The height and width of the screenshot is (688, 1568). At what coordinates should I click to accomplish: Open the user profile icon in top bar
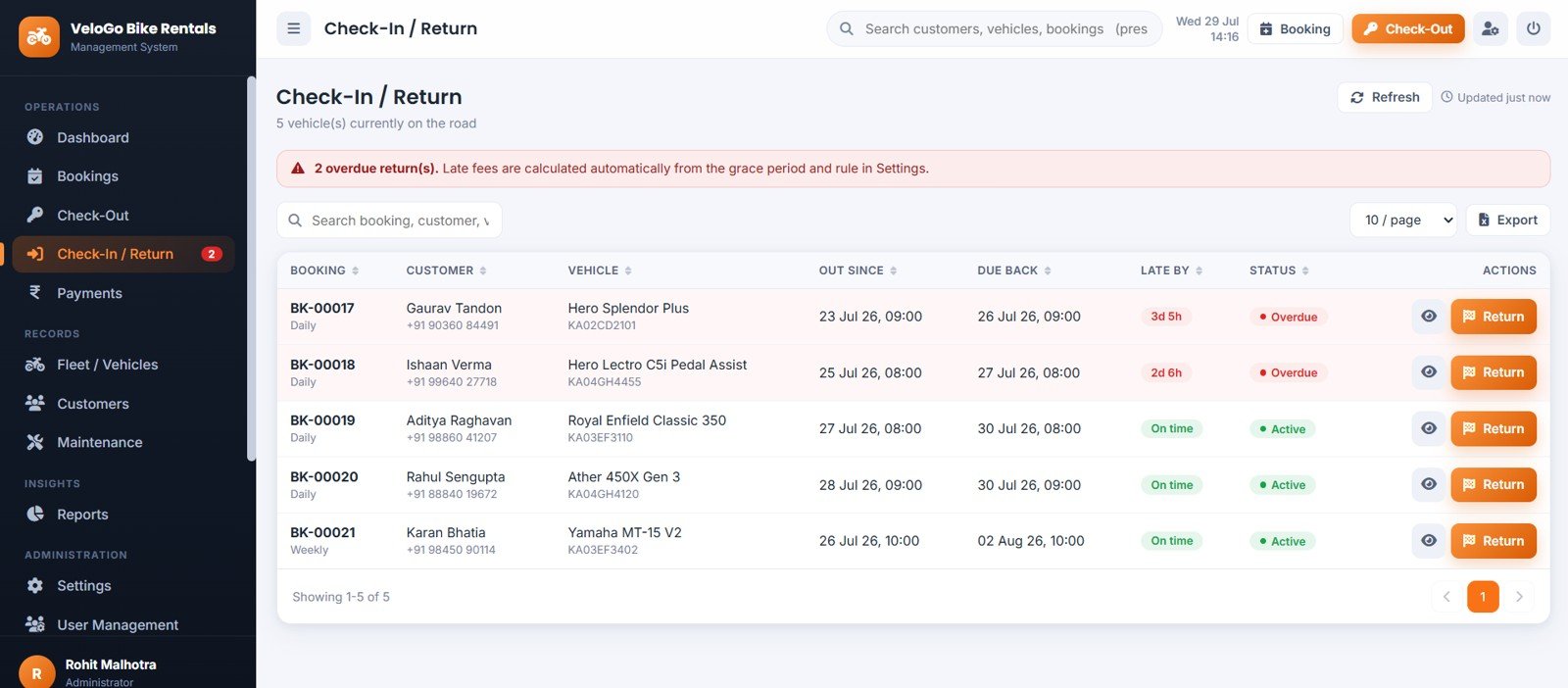(x=1490, y=28)
